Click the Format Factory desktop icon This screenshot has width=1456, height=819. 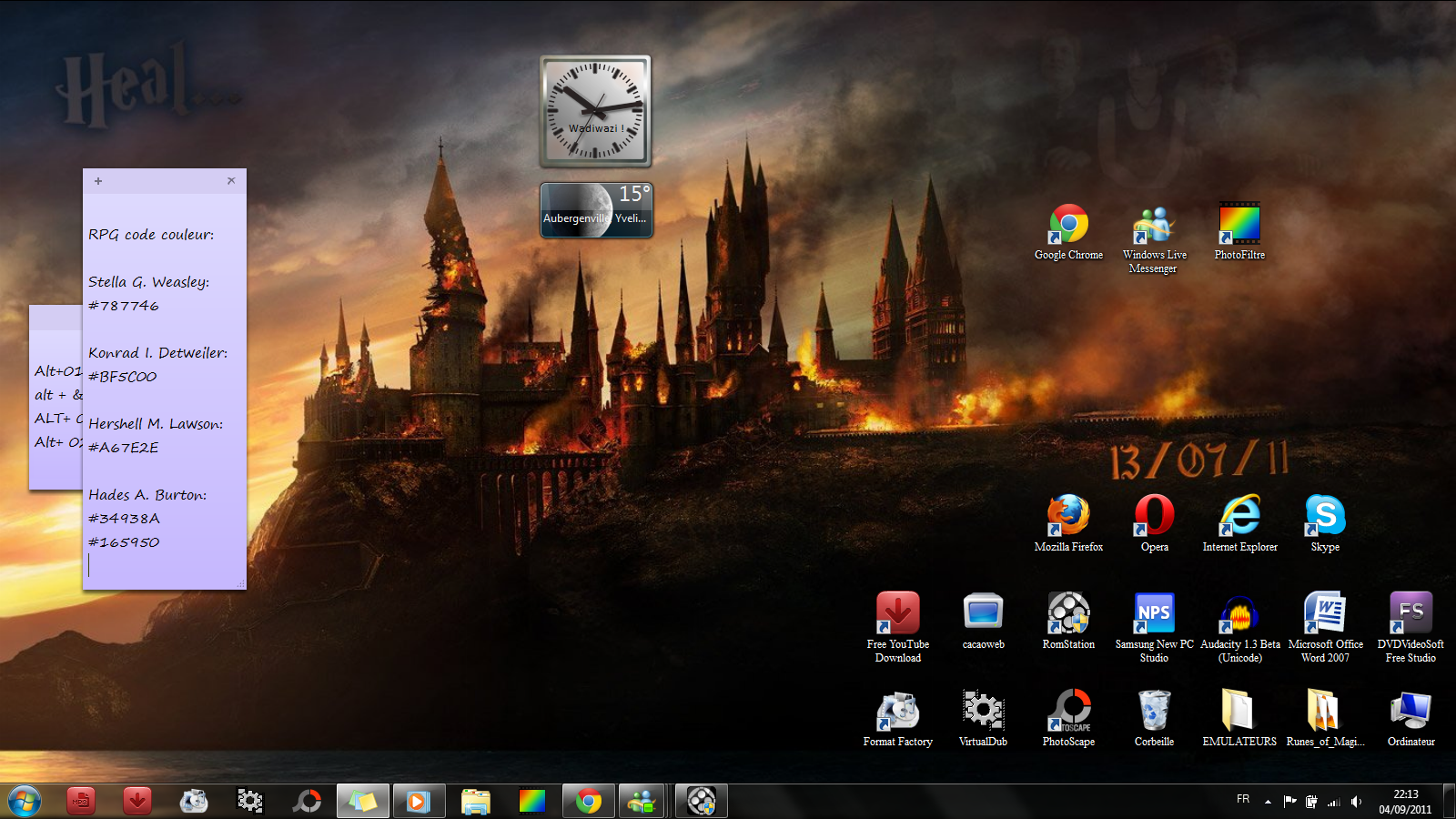(898, 719)
